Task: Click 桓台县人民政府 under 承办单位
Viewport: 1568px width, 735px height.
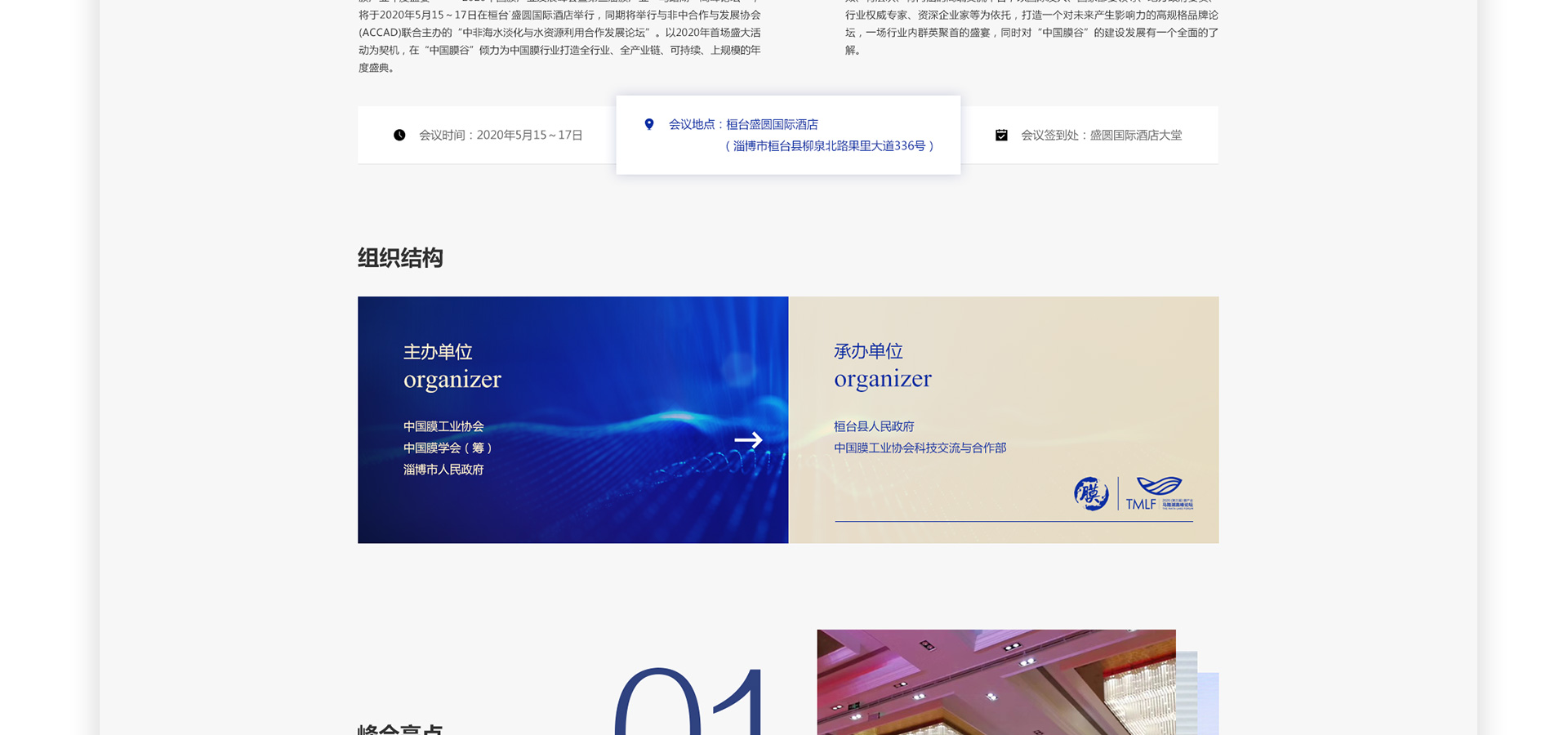Action: 874,426
